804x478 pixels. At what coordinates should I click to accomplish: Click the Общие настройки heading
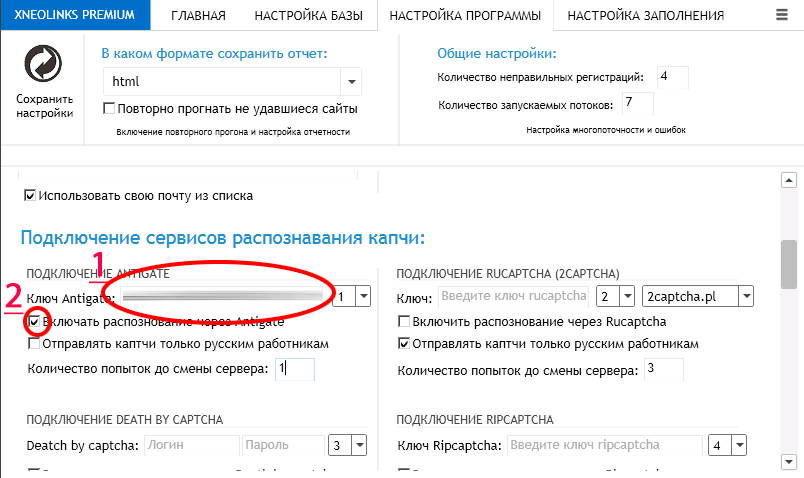(x=496, y=53)
